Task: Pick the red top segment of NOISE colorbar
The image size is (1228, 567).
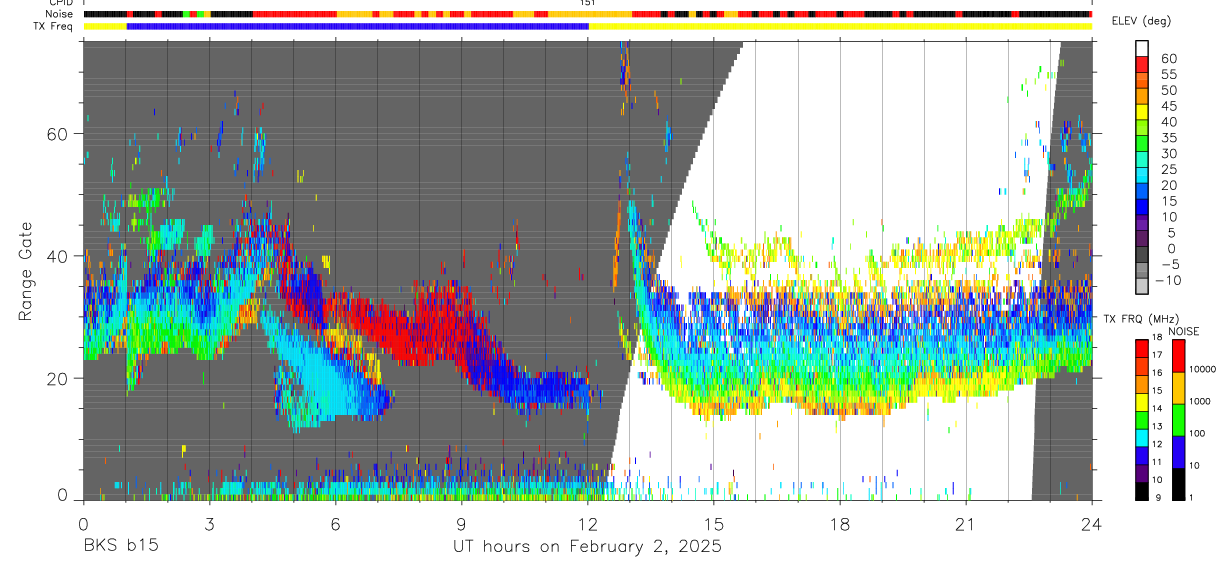Action: pos(1177,356)
